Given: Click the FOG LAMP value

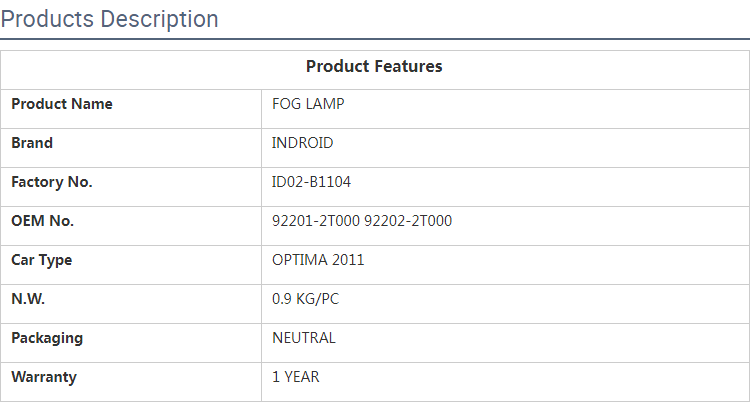Looking at the screenshot, I should (x=309, y=104).
